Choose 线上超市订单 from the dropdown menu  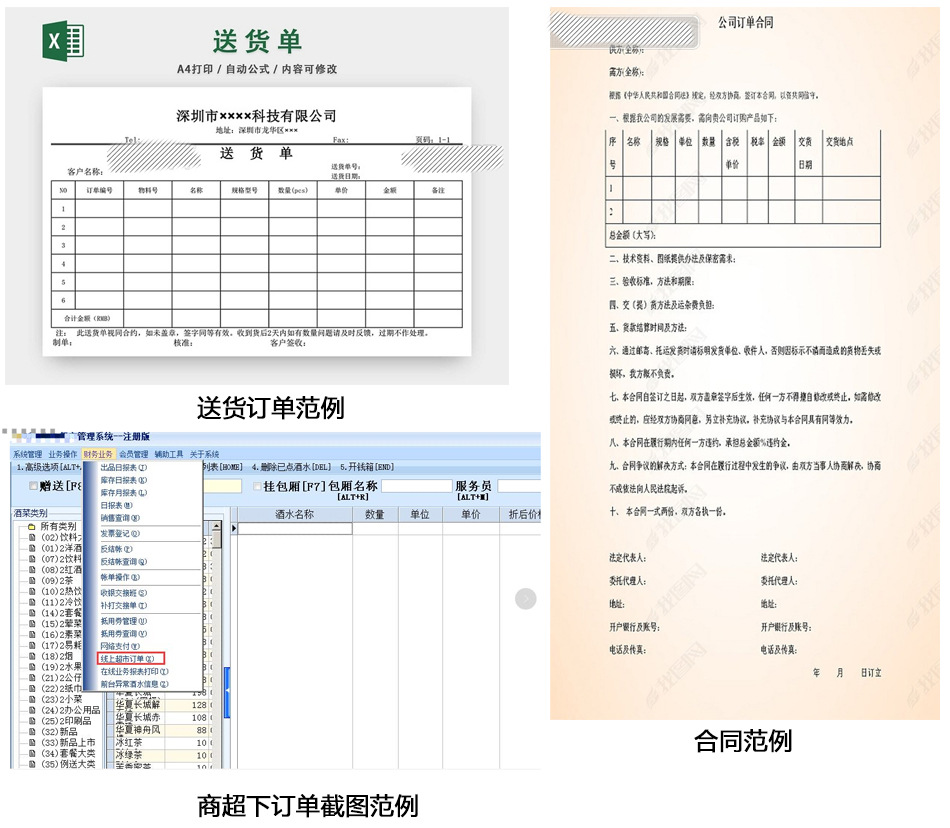point(128,659)
